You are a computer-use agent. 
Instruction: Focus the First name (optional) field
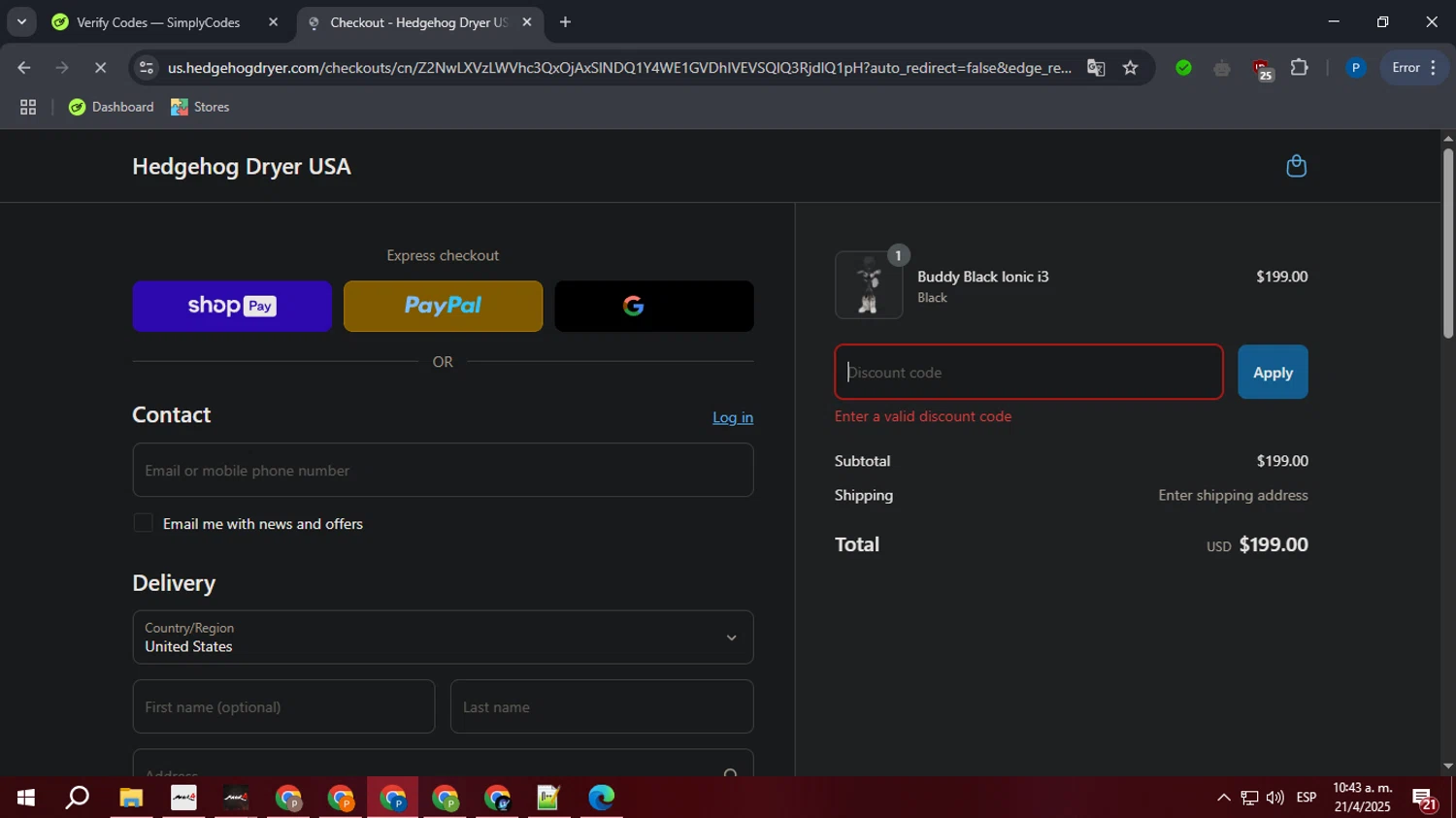[283, 706]
